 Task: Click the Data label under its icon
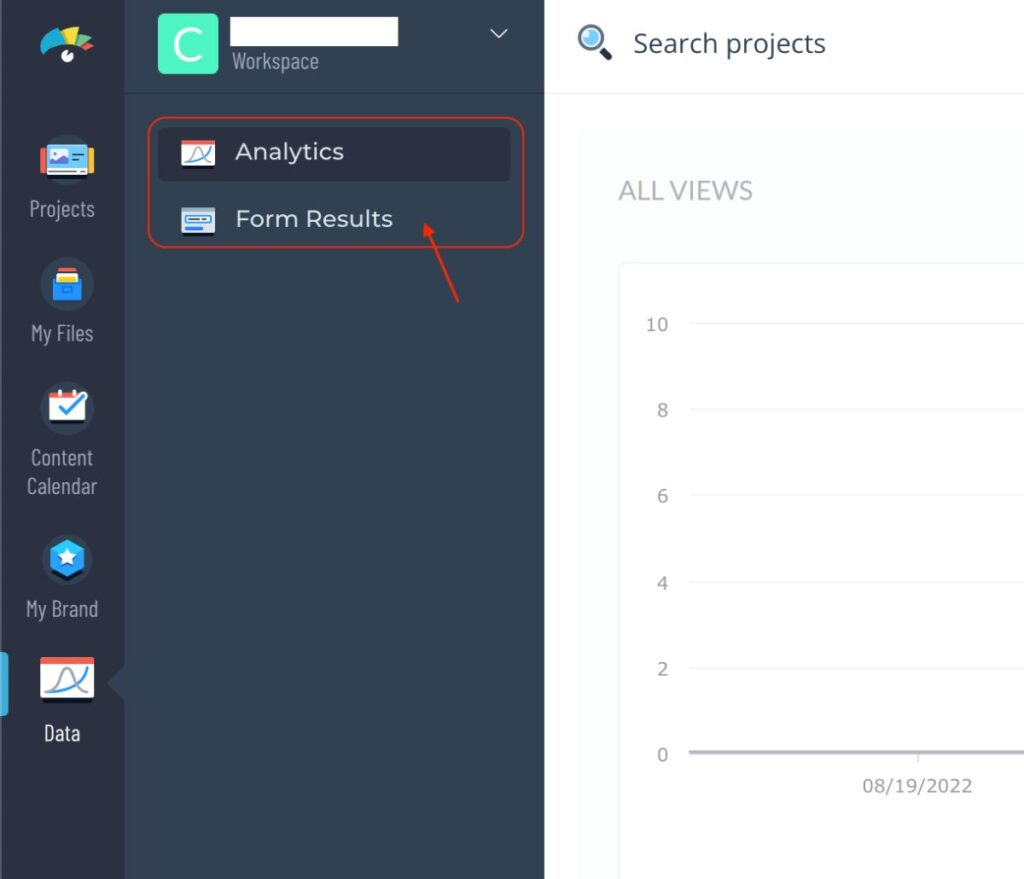pos(62,733)
